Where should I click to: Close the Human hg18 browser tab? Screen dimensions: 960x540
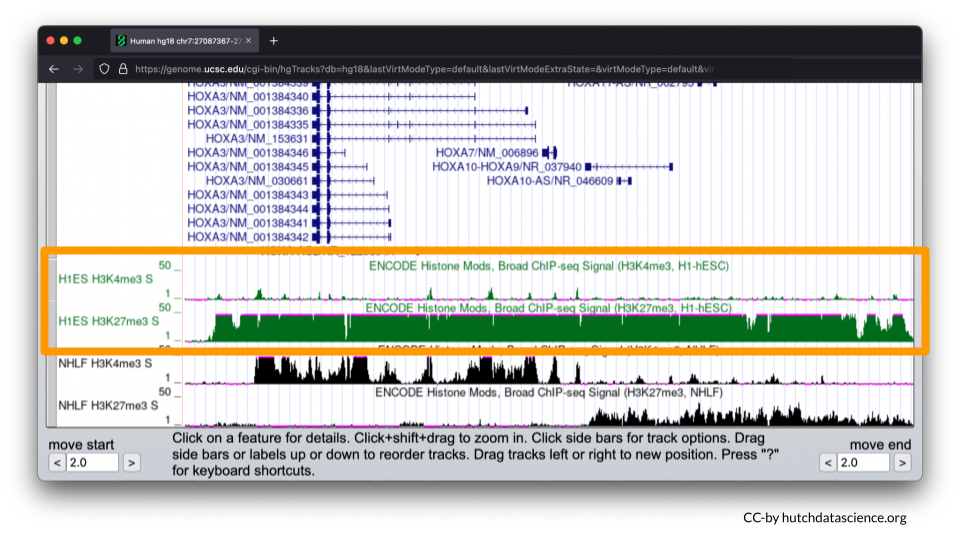click(249, 41)
